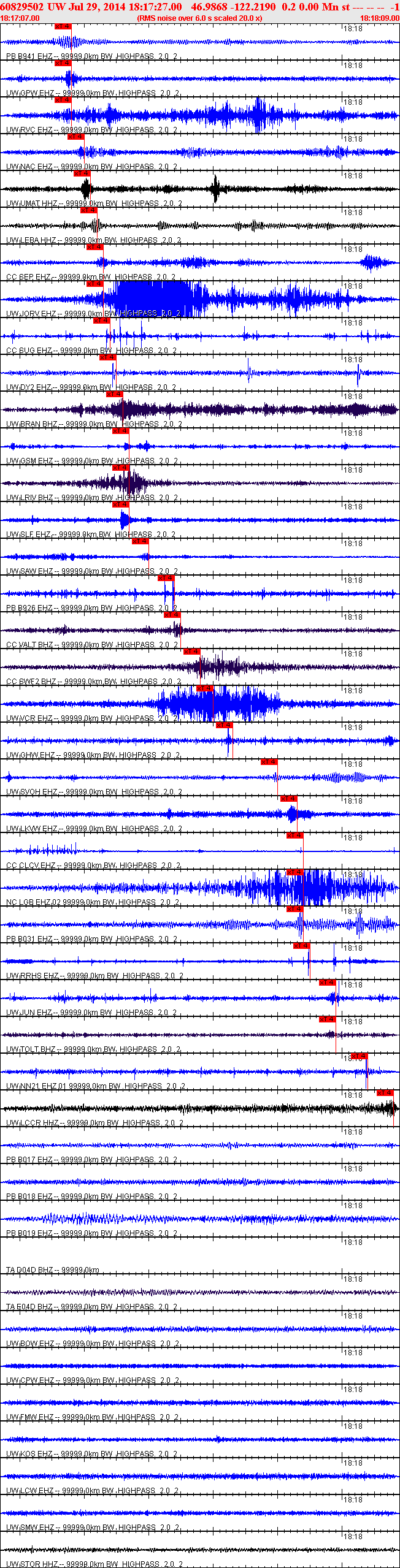Select the red pick flag on UW GHW trace
Image resolution: width=400 pixels, height=1568 pixels.
tap(225, 725)
